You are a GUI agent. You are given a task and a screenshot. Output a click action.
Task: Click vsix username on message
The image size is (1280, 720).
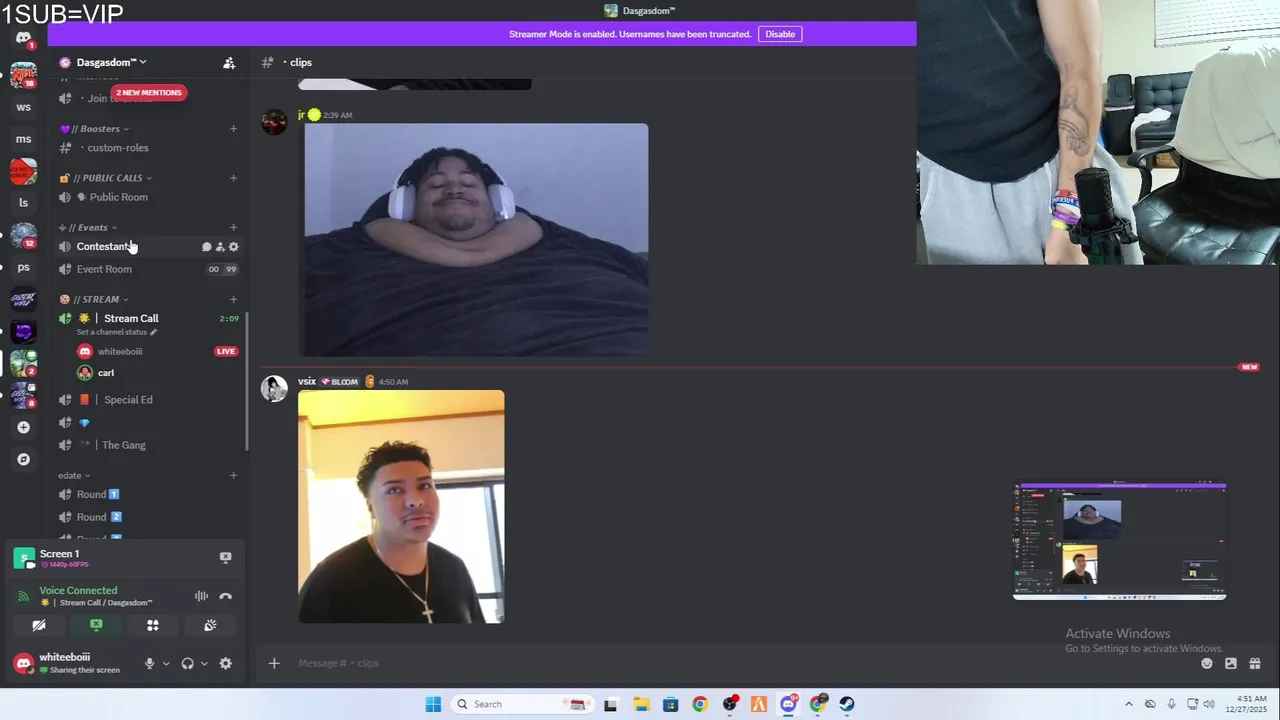point(307,381)
